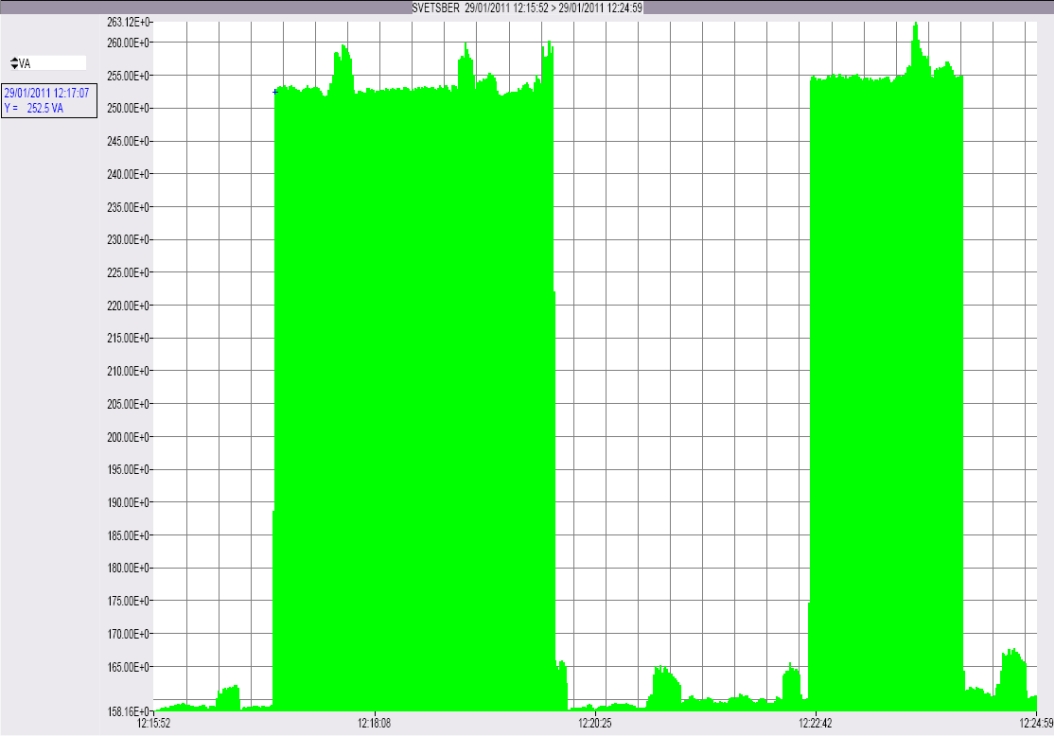Click the 210.00E+0 axis label
The height and width of the screenshot is (736, 1054).
[x=128, y=371]
